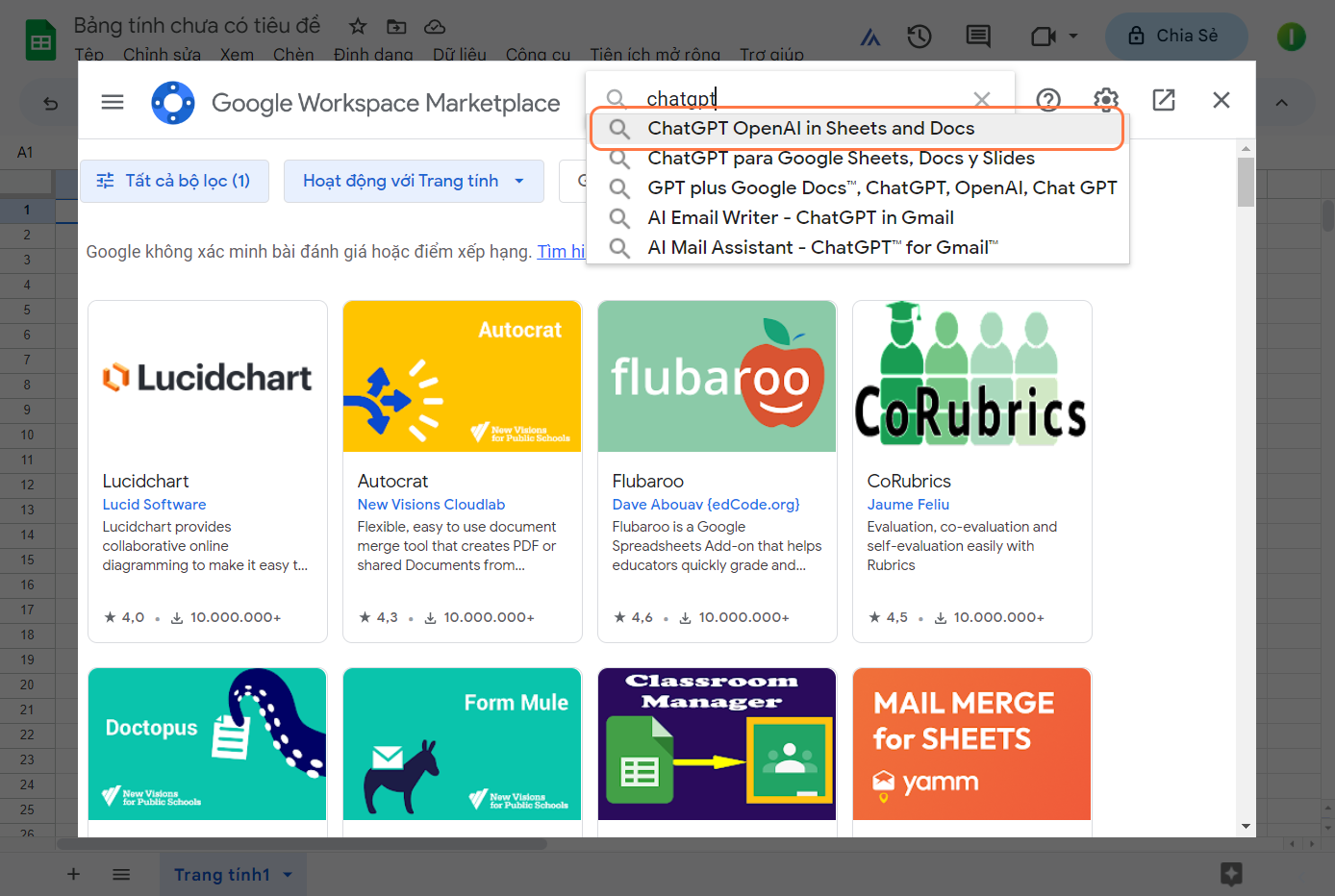Open 'Tất cả bộ lọc (1)' filters
Screen dimensions: 1335x896
(x=174, y=181)
